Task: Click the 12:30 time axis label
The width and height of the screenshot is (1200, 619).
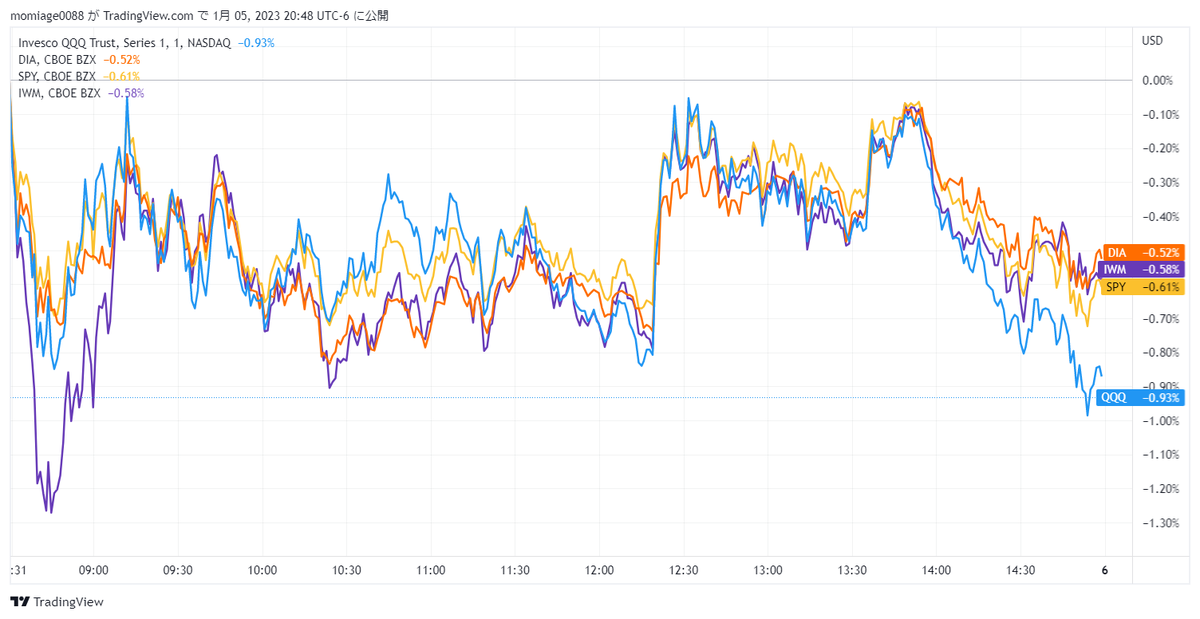Action: click(684, 570)
